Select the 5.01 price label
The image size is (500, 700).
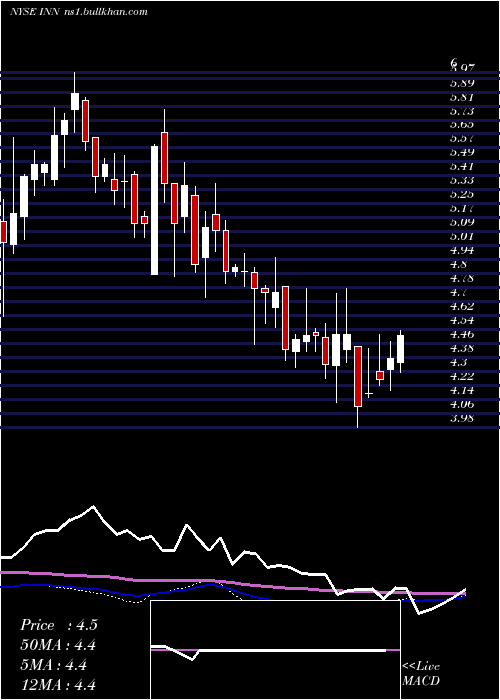pos(462,237)
